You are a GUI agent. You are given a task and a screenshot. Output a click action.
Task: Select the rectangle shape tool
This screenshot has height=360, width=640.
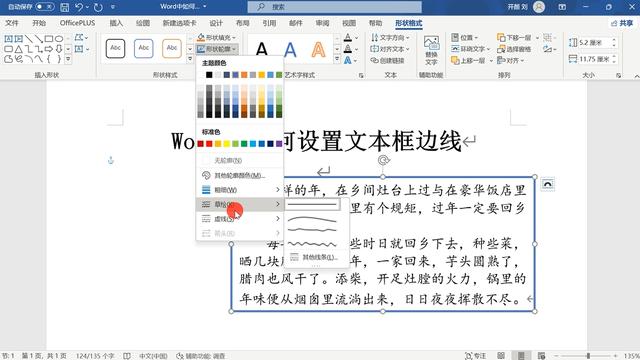(x=49, y=39)
